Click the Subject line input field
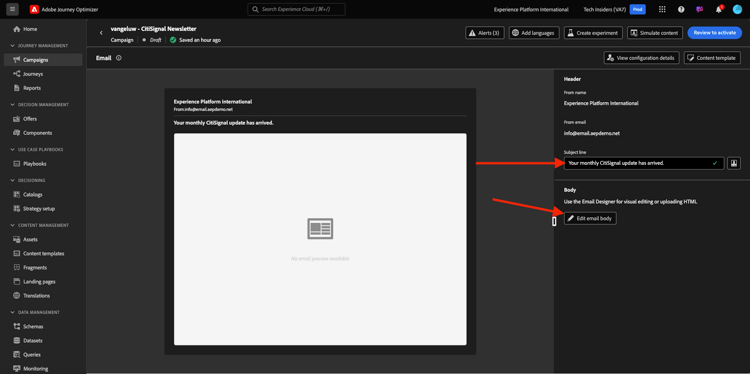Viewport: 750px width, 374px height. pyautogui.click(x=644, y=163)
